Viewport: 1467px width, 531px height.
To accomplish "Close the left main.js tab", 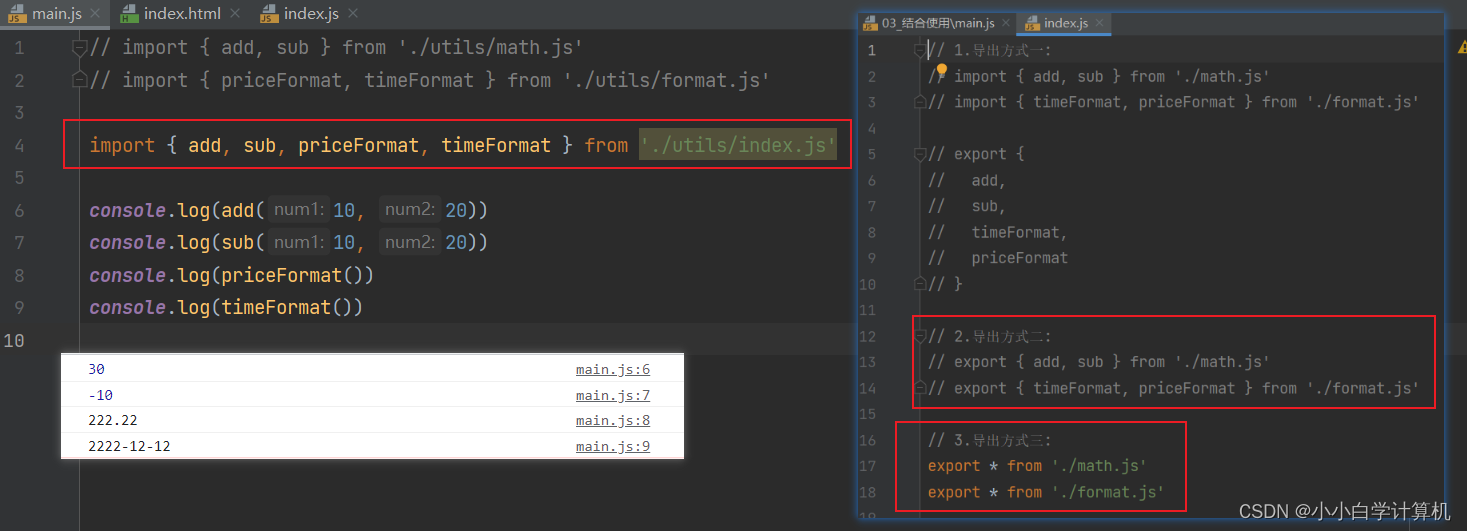I will (x=95, y=14).
